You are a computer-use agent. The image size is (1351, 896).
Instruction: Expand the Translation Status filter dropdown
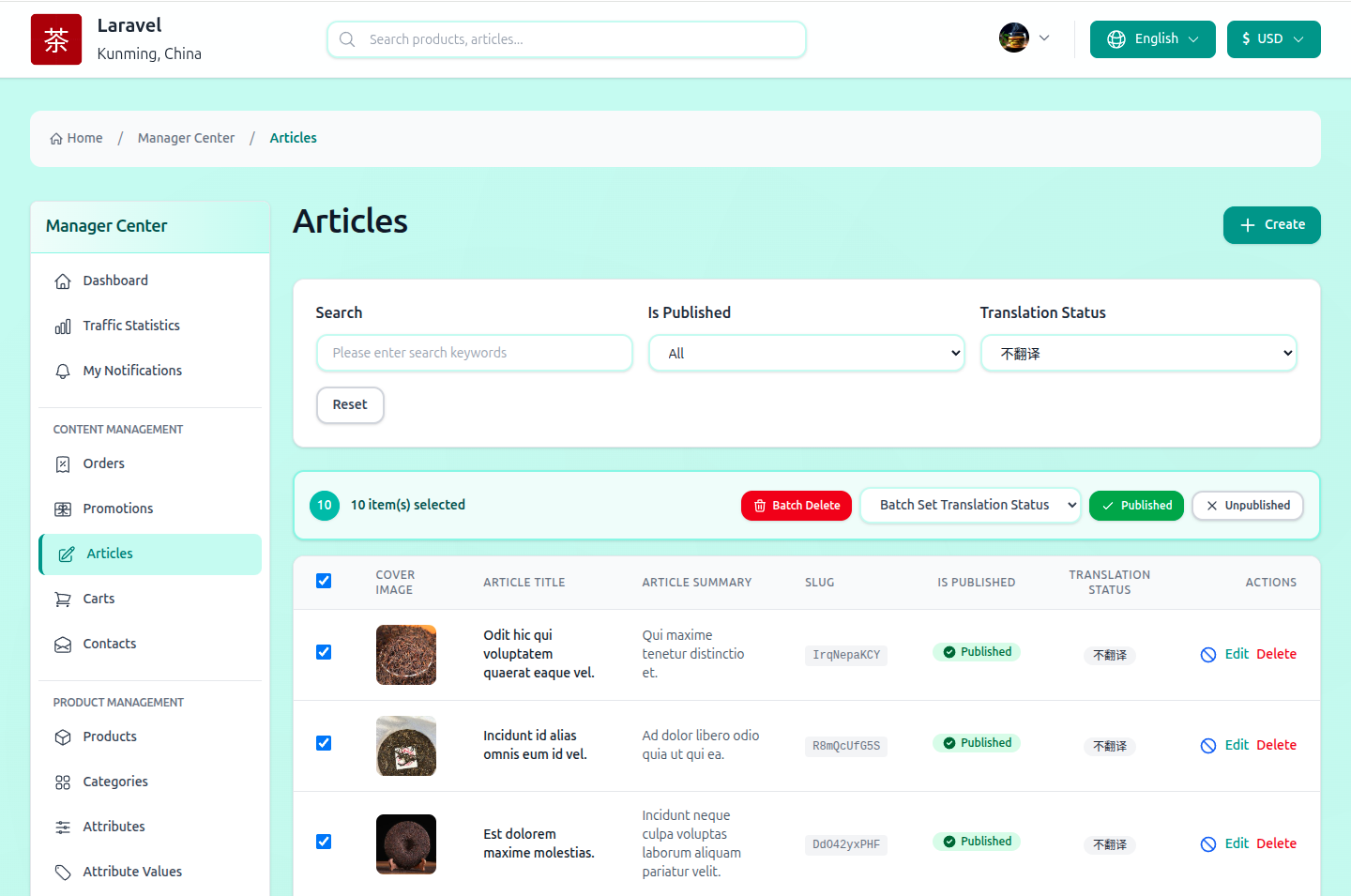[x=1138, y=354]
